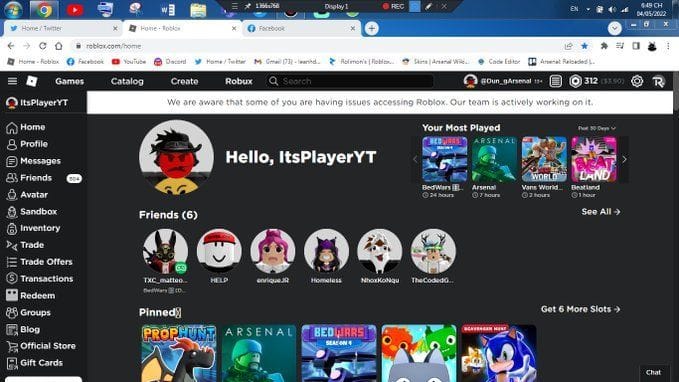The image size is (679, 382).
Task: Open friend Homeless avatar
Action: (x=326, y=252)
